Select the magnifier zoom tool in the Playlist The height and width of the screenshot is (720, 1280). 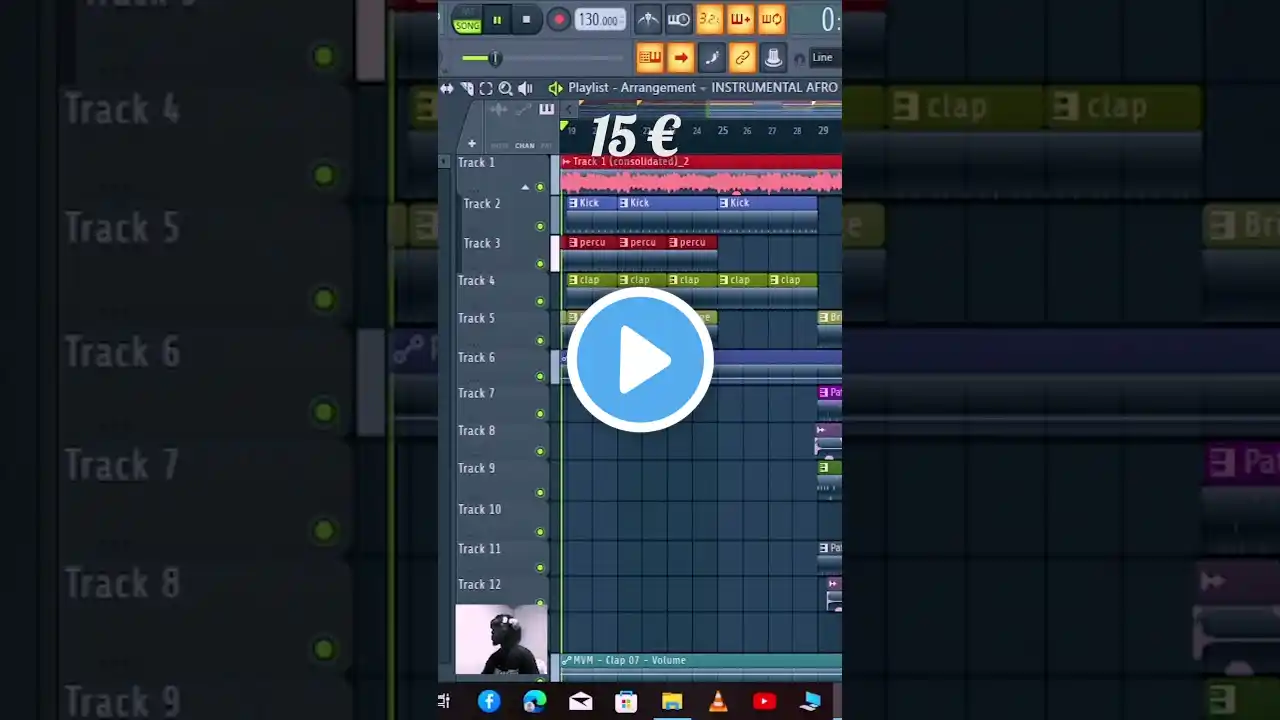point(505,88)
